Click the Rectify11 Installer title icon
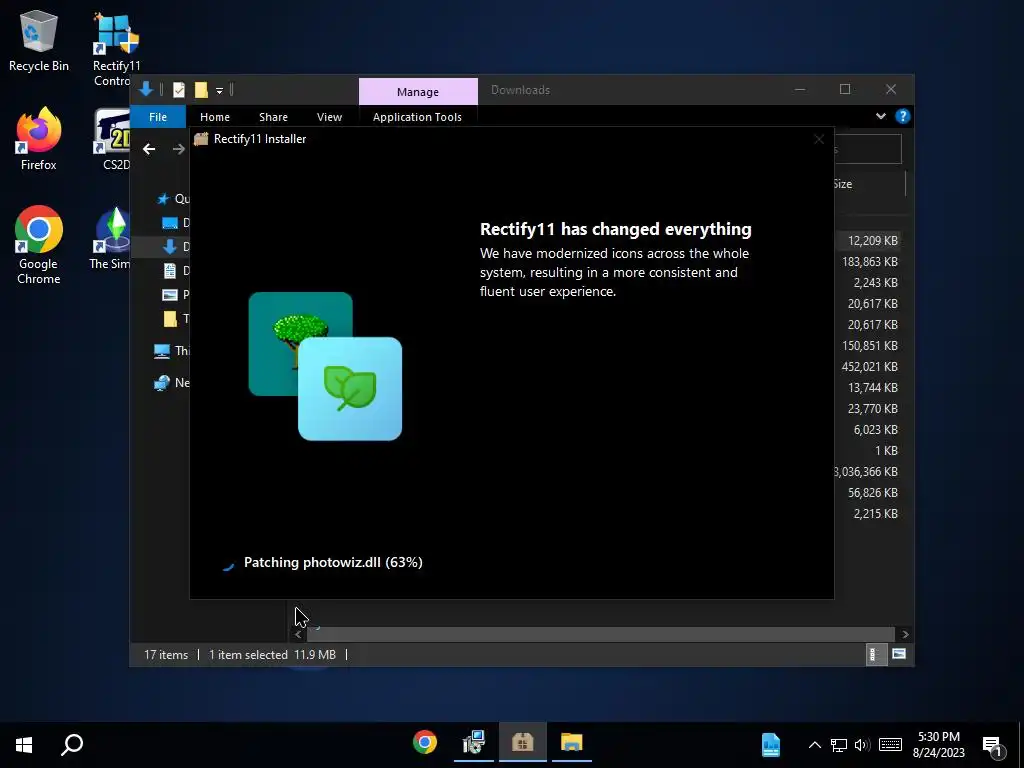The image size is (1024, 768). 201,138
